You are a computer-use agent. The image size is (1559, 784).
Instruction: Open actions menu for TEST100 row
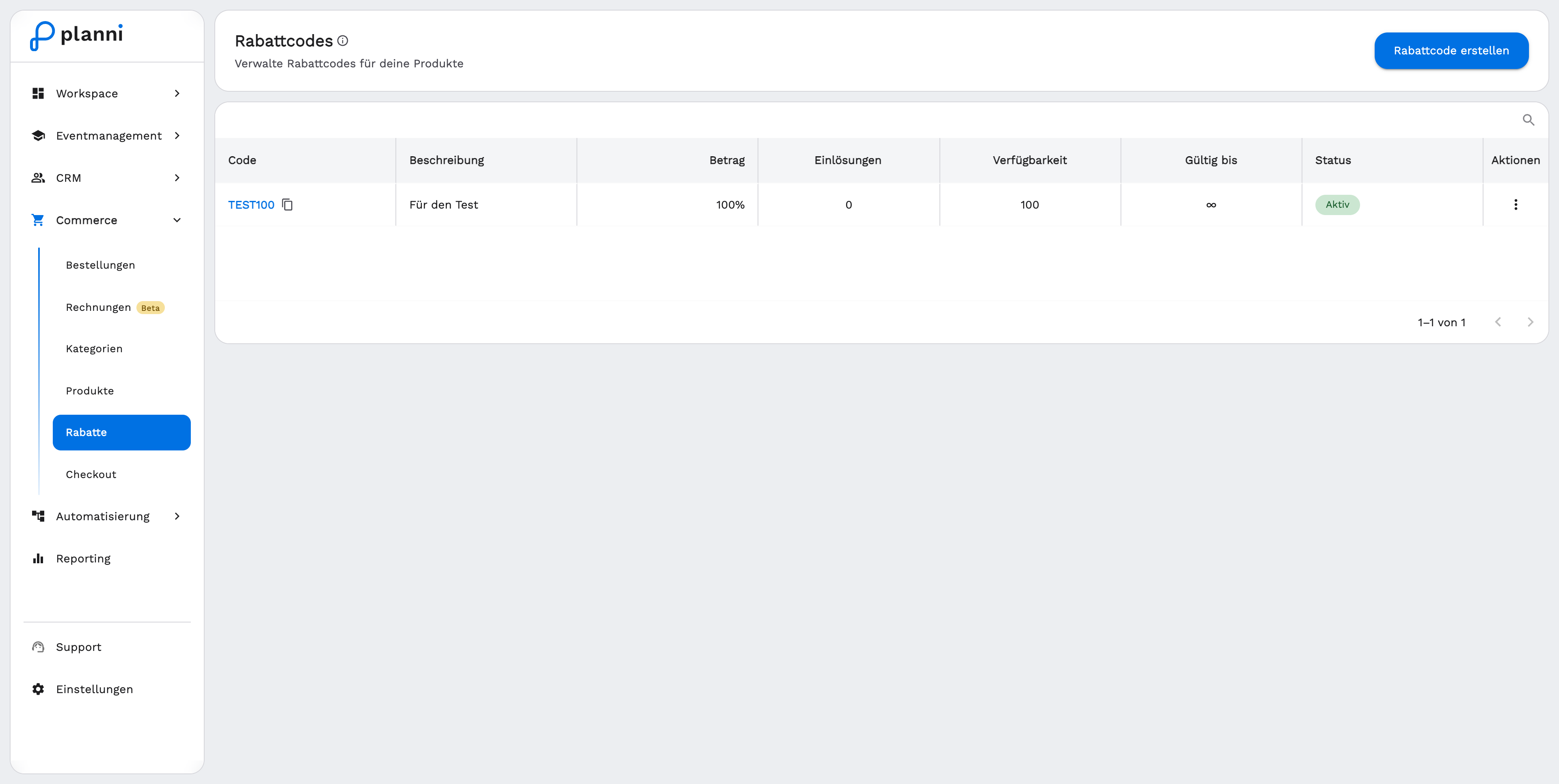[x=1516, y=205]
